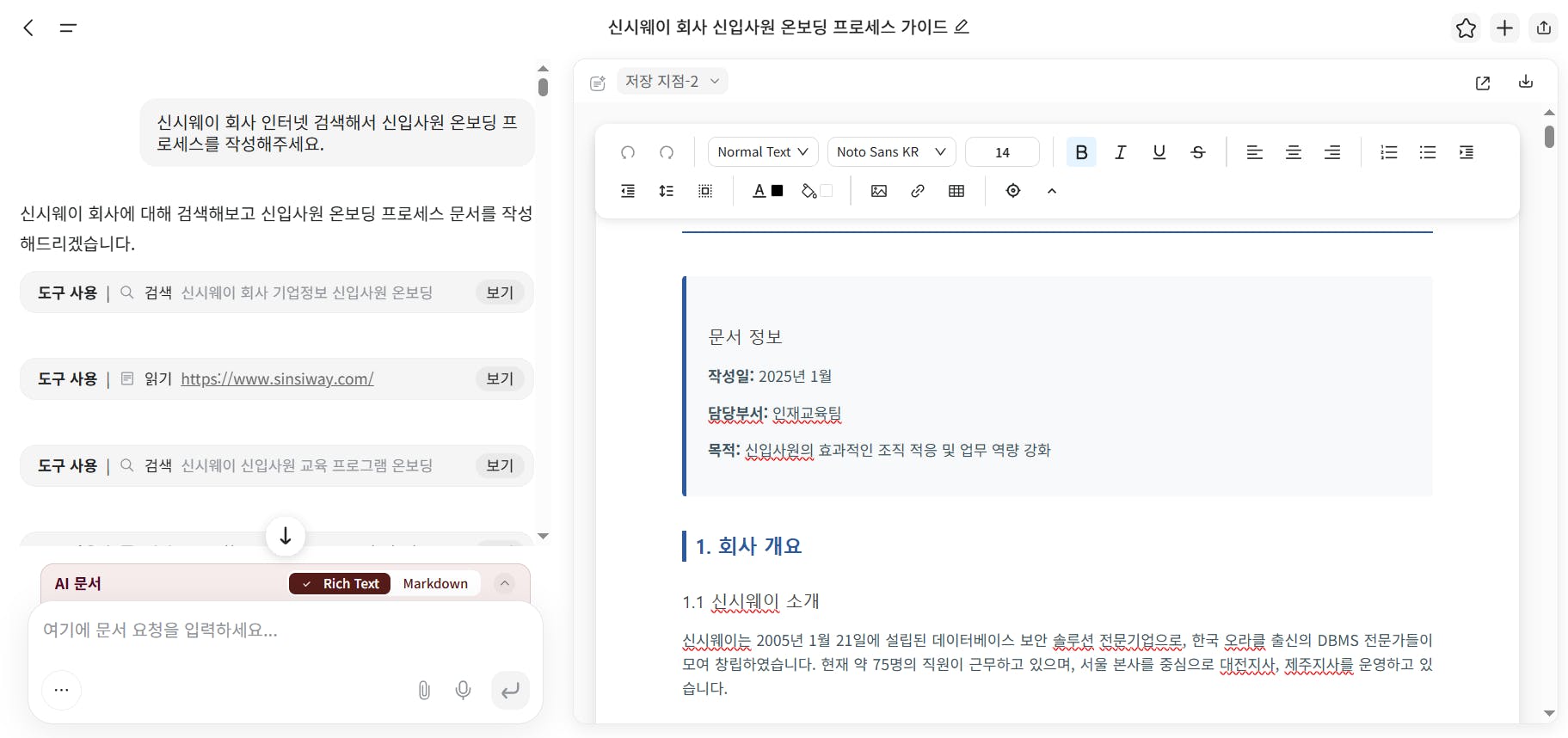
Task: Open the Noto Sans KR font dropdown
Action: [891, 152]
